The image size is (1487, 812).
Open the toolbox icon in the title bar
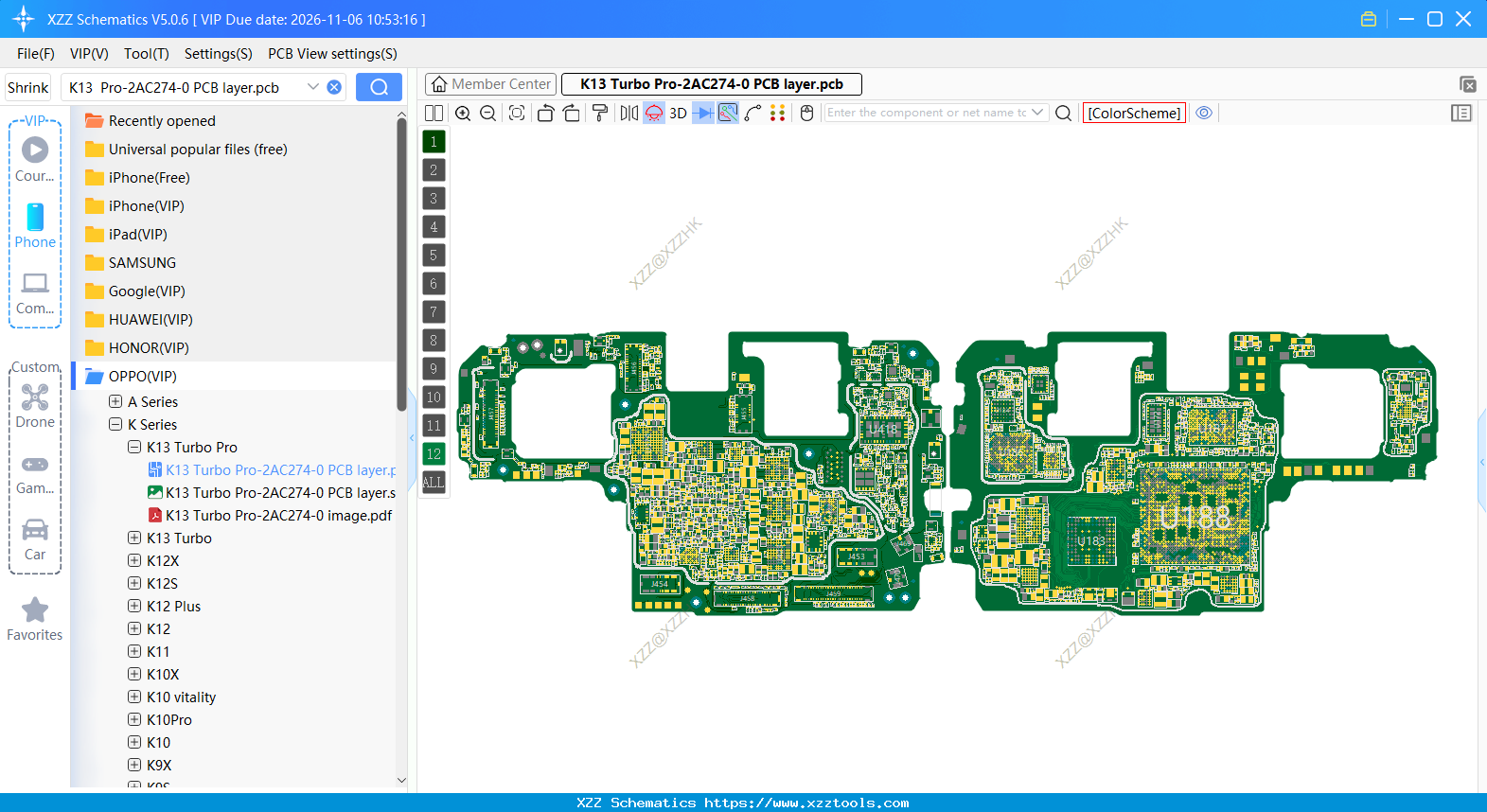pyautogui.click(x=1369, y=19)
